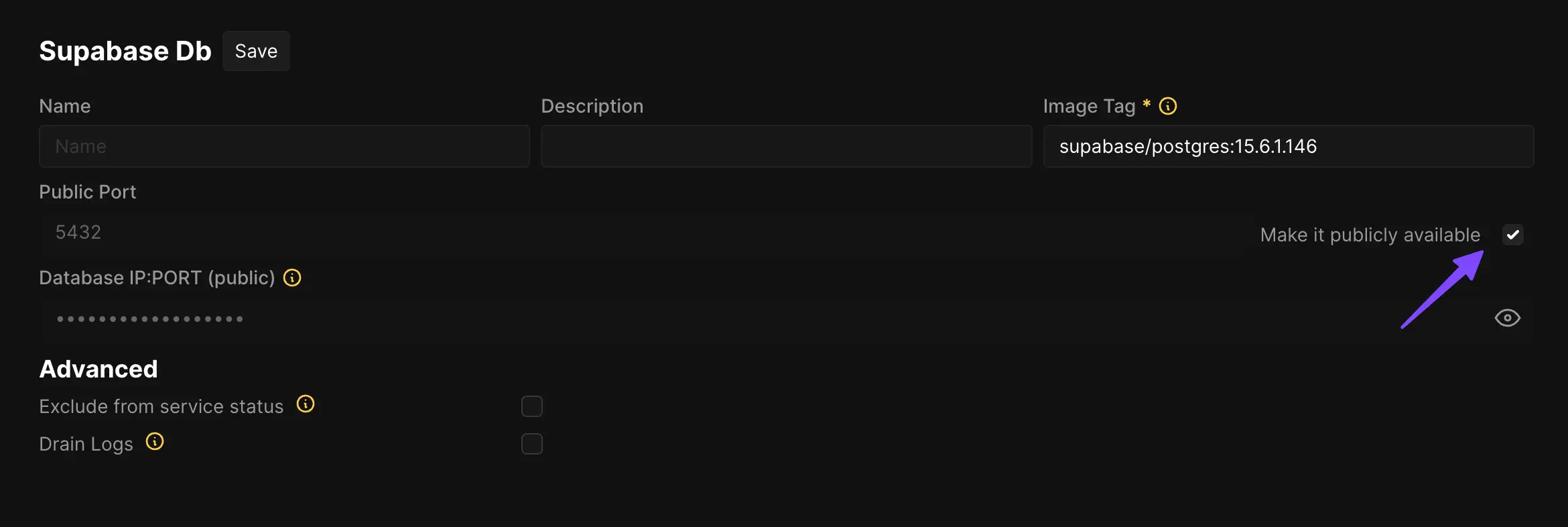The height and width of the screenshot is (527, 1568).
Task: Click the info icon next to Image Tag asterisk
Action: 1169,105
